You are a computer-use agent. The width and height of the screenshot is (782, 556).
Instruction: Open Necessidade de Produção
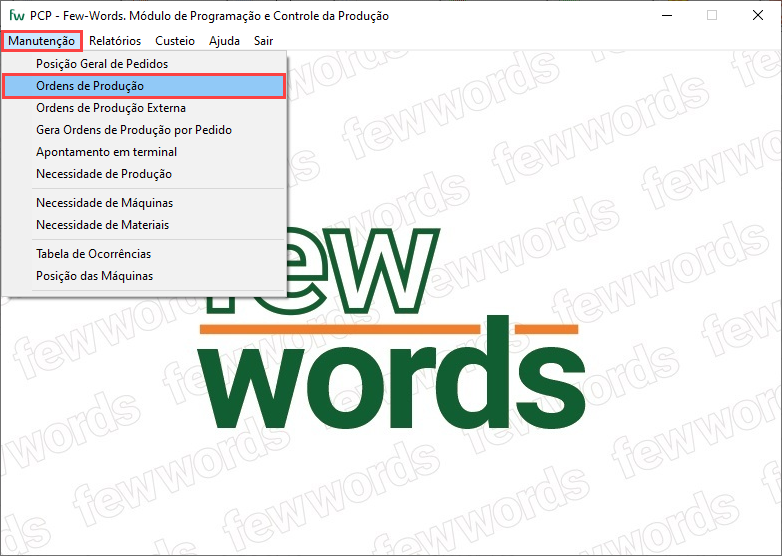144,174
